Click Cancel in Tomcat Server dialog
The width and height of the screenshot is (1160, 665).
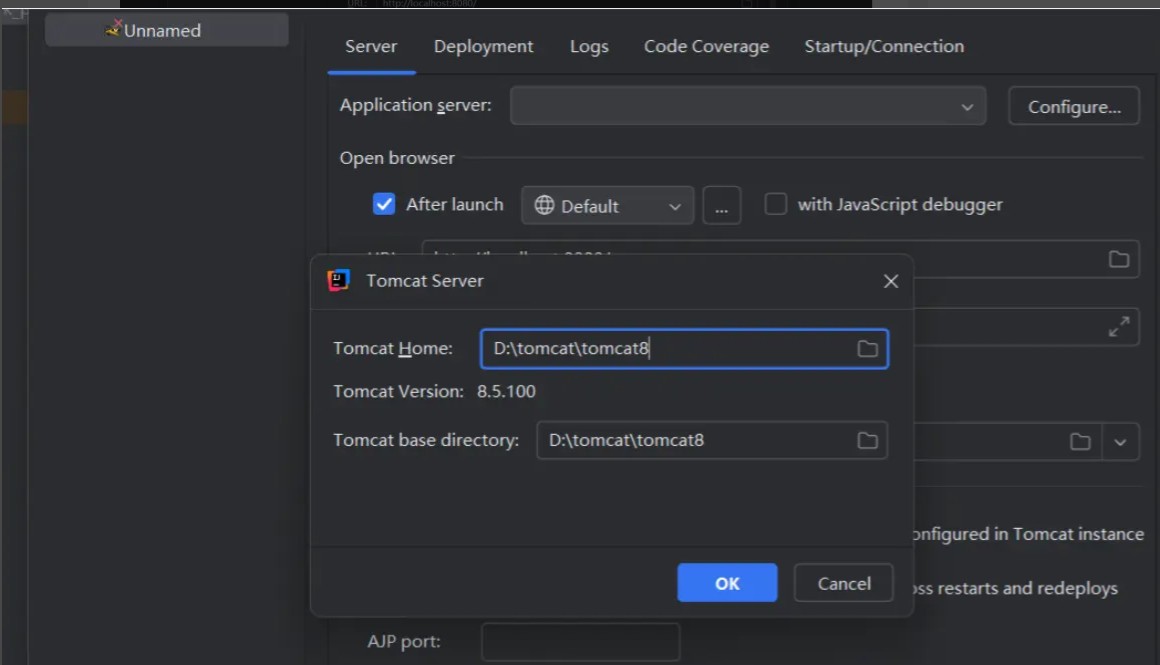point(843,584)
